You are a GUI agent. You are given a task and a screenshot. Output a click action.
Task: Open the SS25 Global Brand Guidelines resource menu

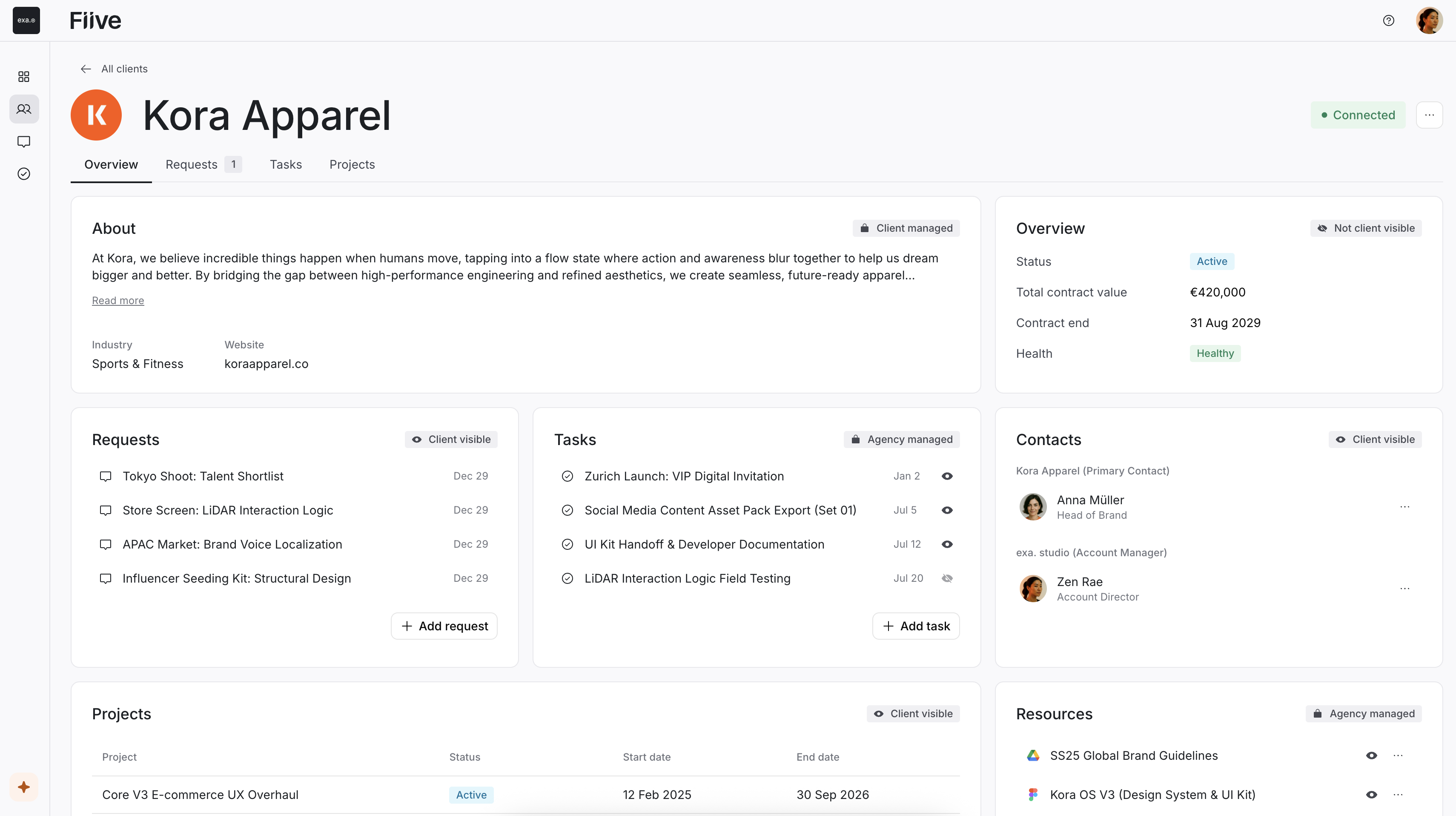1399,756
